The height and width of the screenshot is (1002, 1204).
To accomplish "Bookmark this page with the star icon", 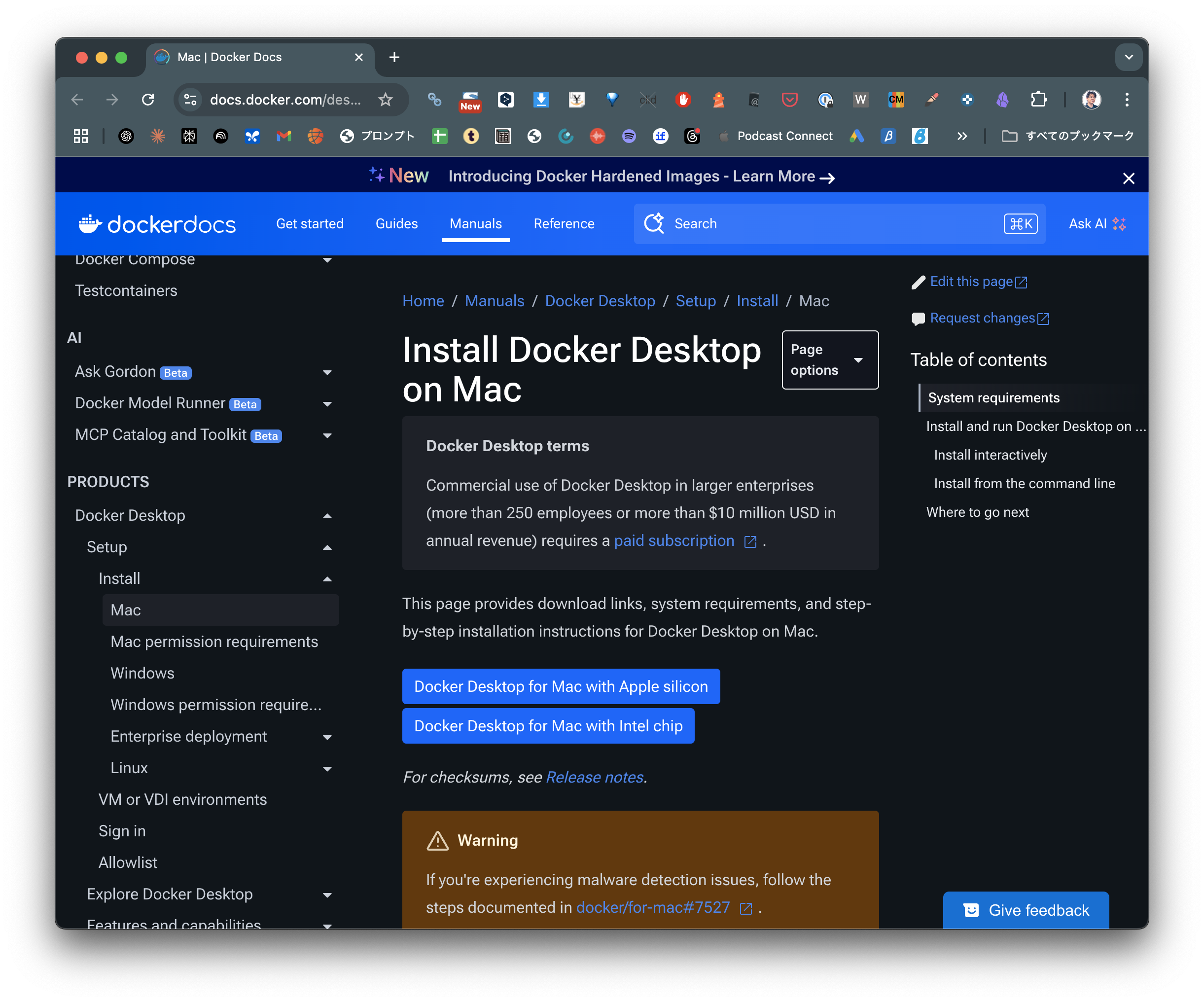I will click(x=385, y=100).
